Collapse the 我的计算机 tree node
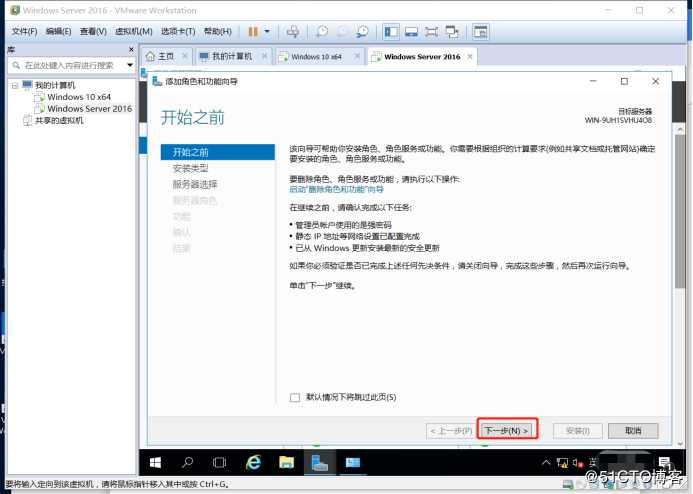 15,85
